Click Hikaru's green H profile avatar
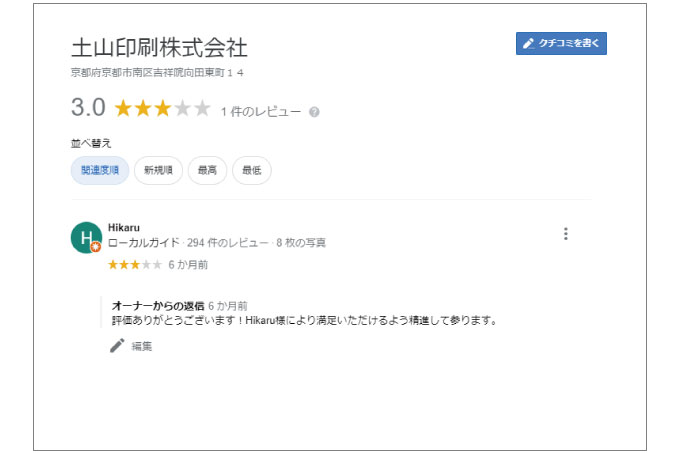The image size is (680, 453). click(86, 238)
